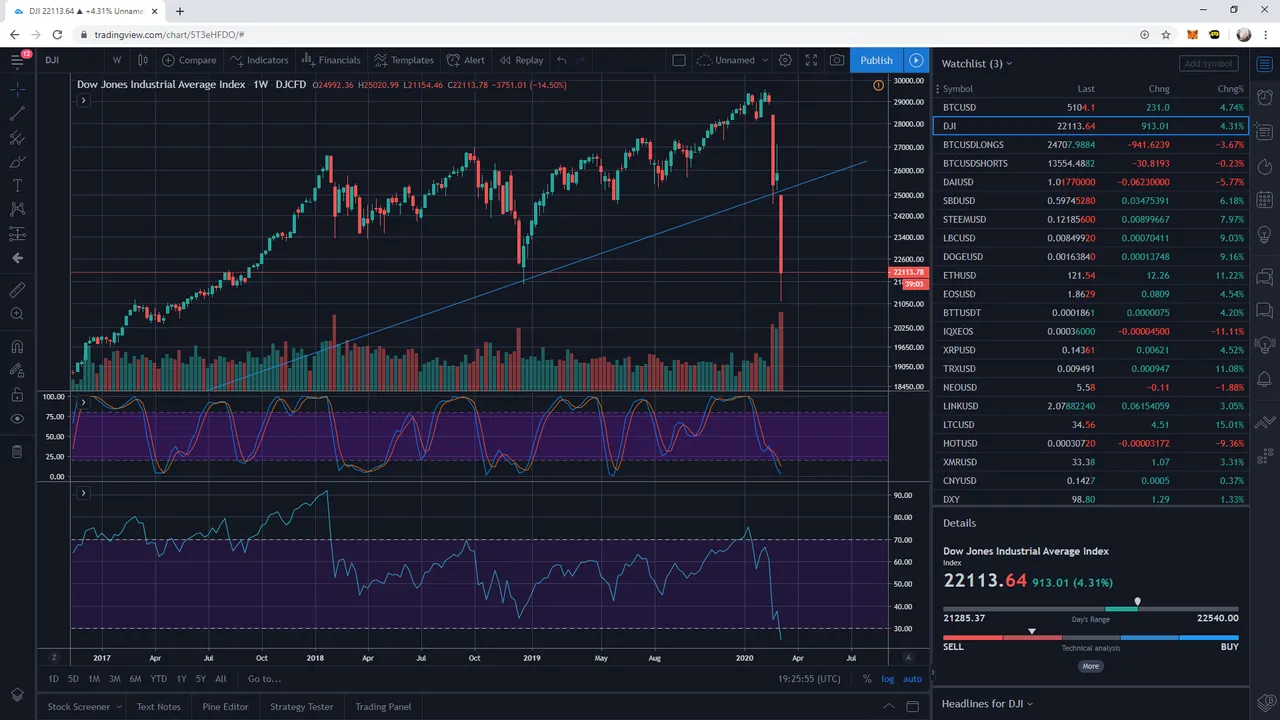Select BTCUSD row in watchlist

(x=1091, y=107)
